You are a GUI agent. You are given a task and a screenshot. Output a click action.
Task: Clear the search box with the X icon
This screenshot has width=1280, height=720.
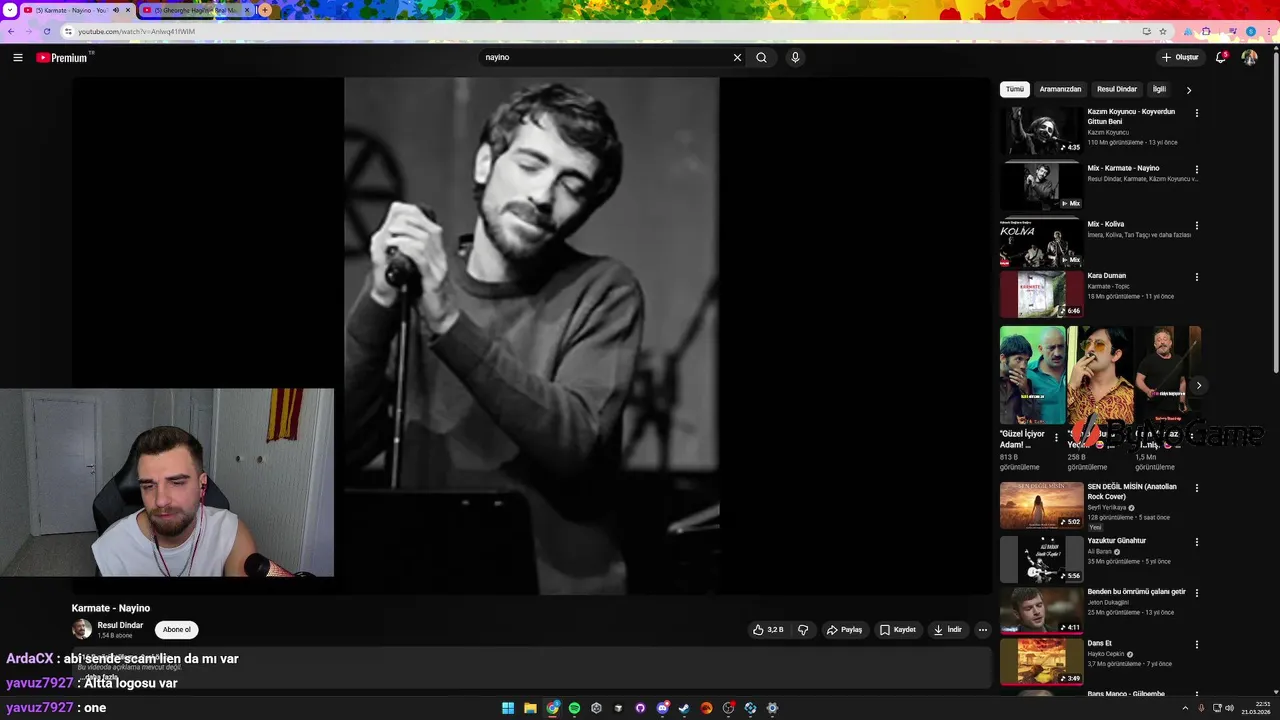(x=737, y=57)
